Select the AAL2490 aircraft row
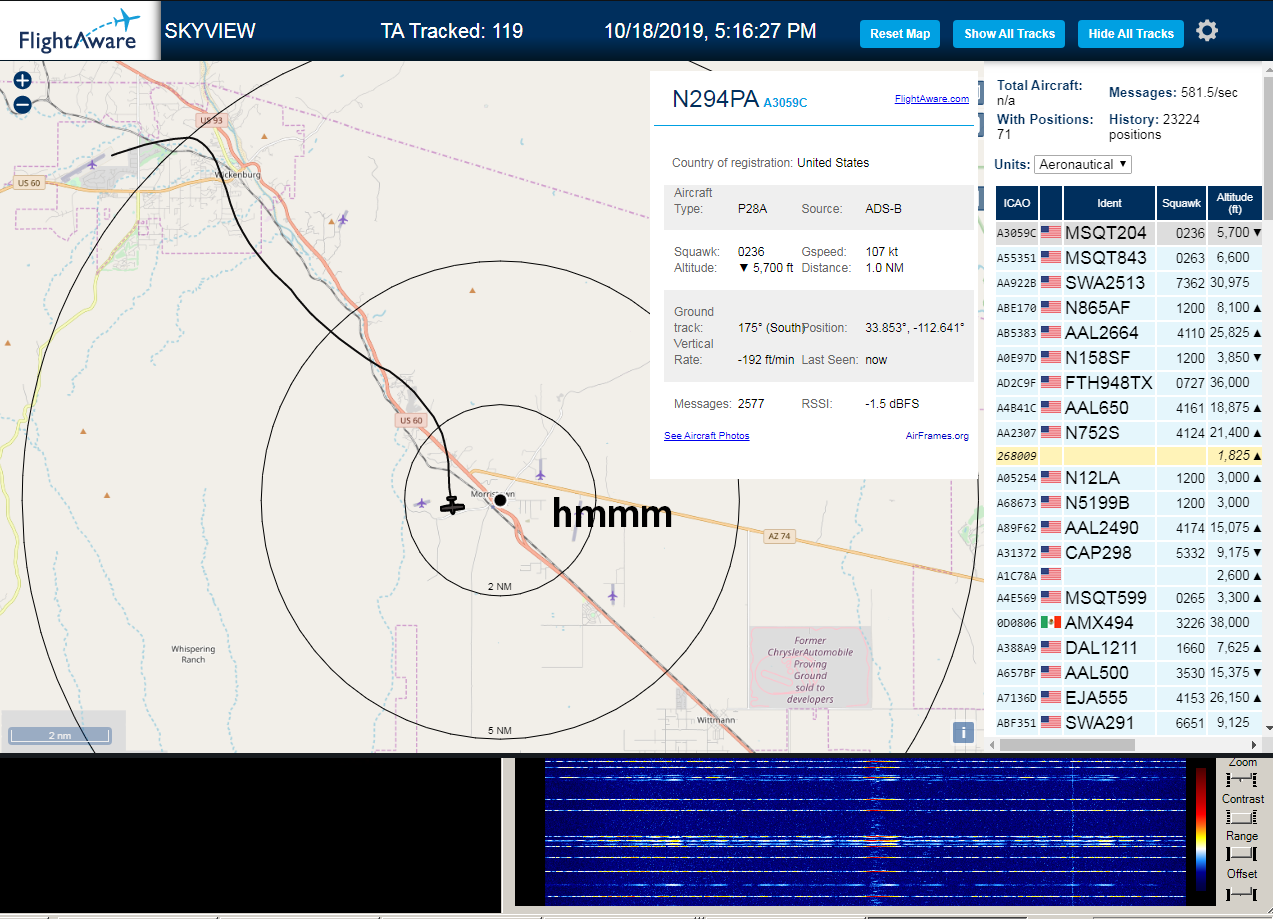 tap(1129, 527)
